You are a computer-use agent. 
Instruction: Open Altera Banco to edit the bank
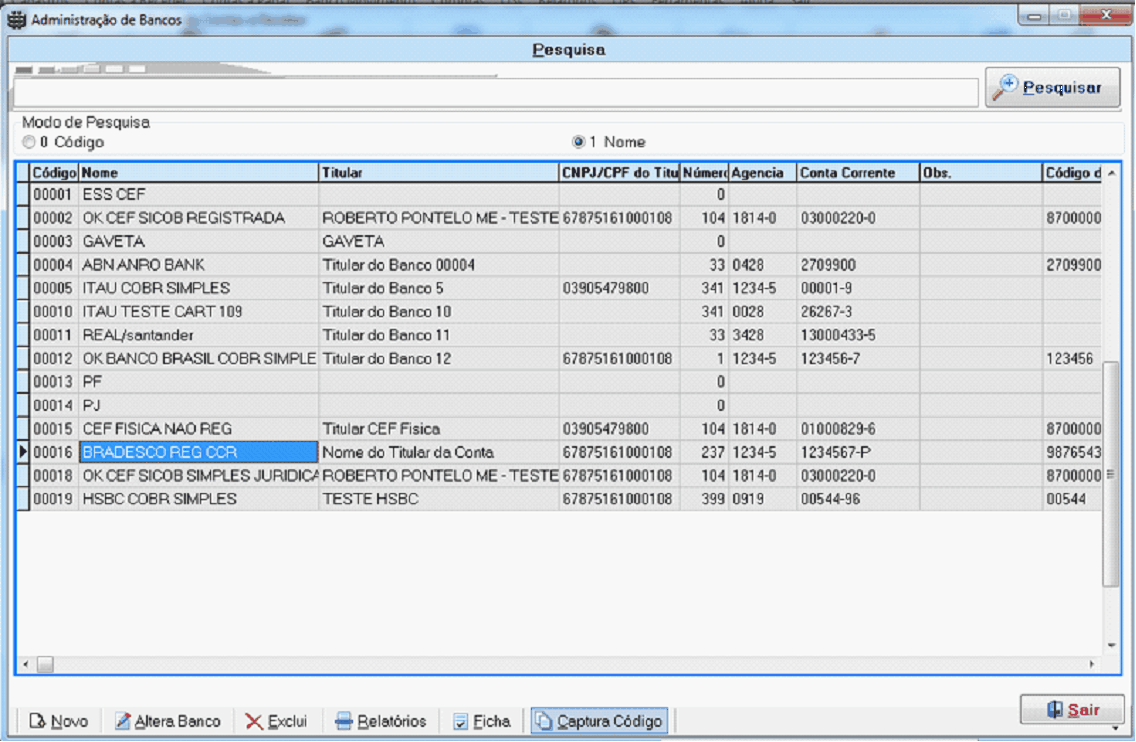pos(168,721)
